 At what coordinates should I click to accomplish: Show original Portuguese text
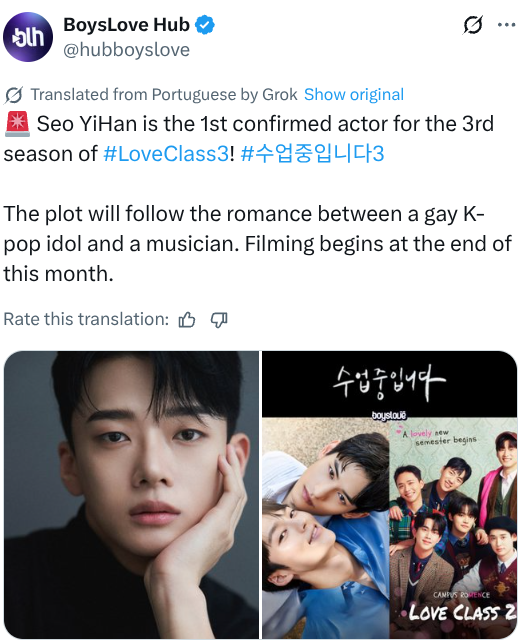pos(354,94)
